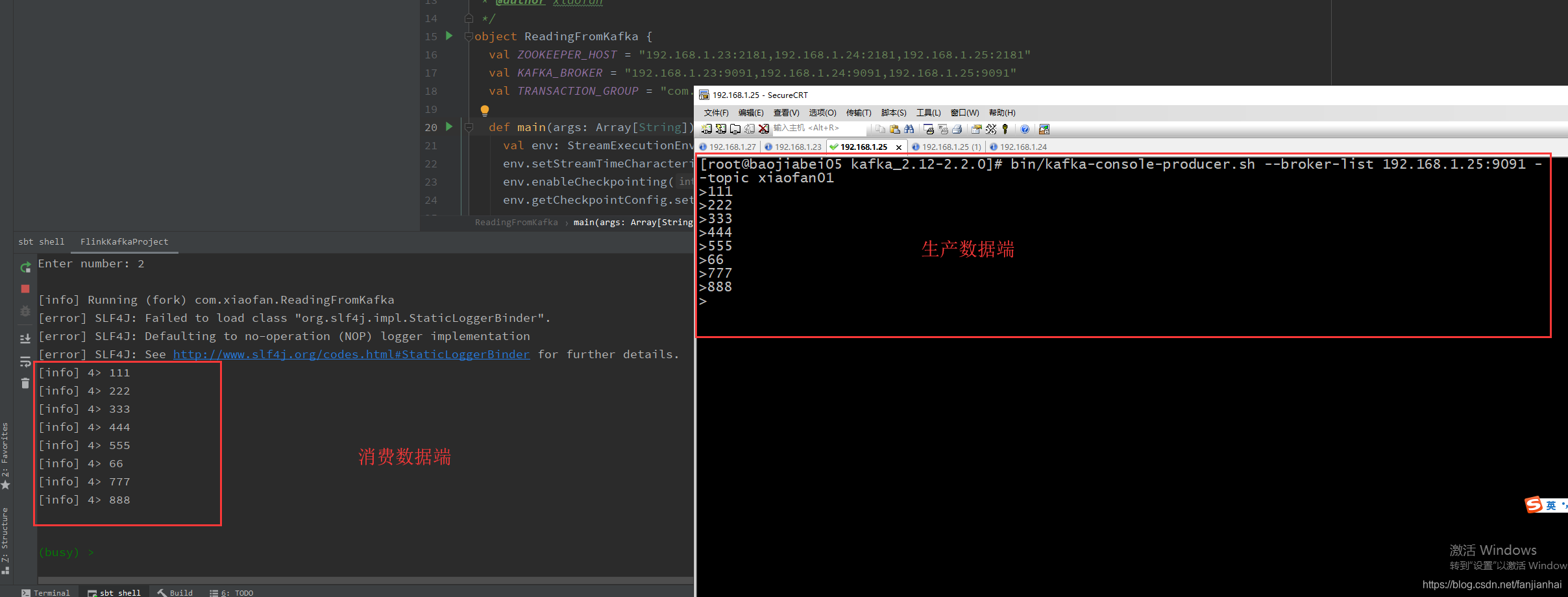Viewport: 1568px width, 597px height.
Task: Launch the SecureFX icon in toolbar
Action: (x=1044, y=129)
